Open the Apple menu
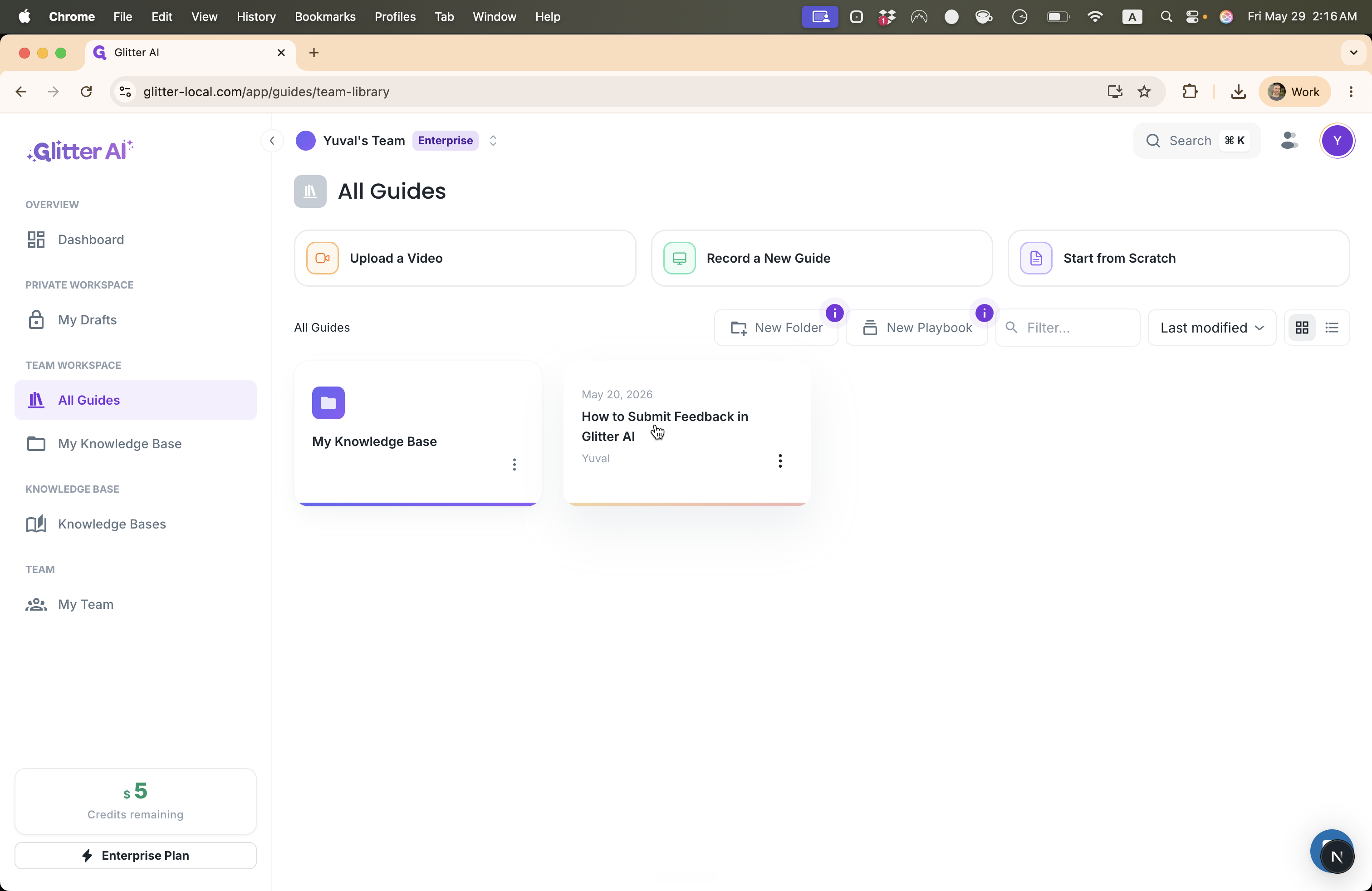The image size is (1372, 891). point(24,17)
